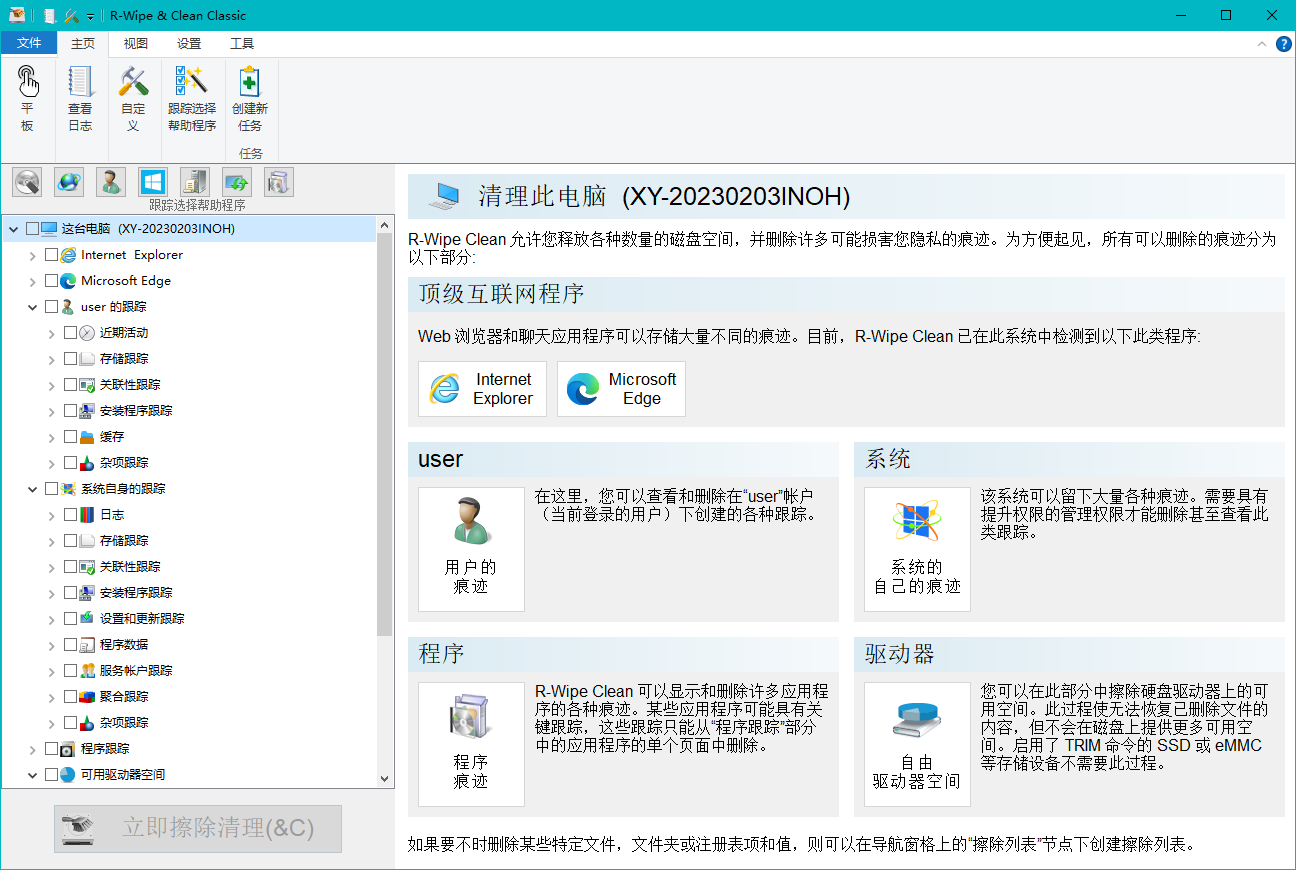Collapse the ribbon with the up chevron

pyautogui.click(x=1262, y=44)
